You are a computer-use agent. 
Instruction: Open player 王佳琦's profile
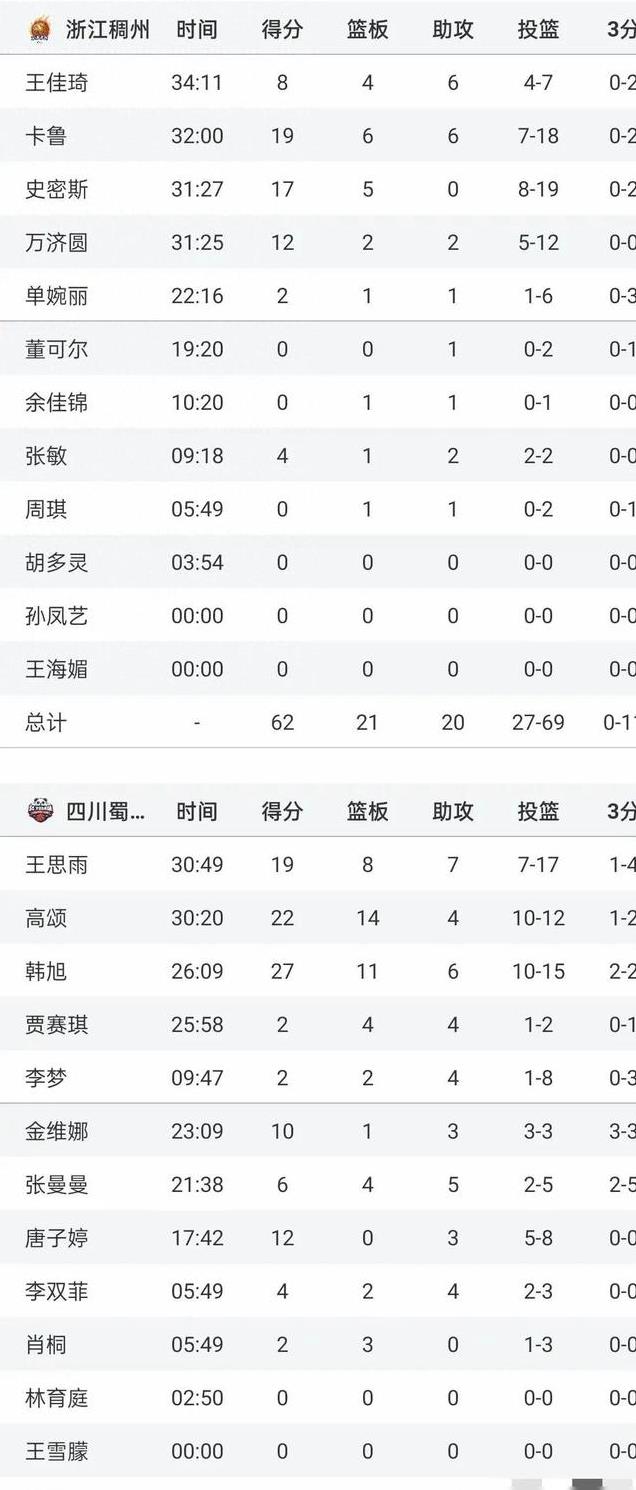(x=57, y=83)
